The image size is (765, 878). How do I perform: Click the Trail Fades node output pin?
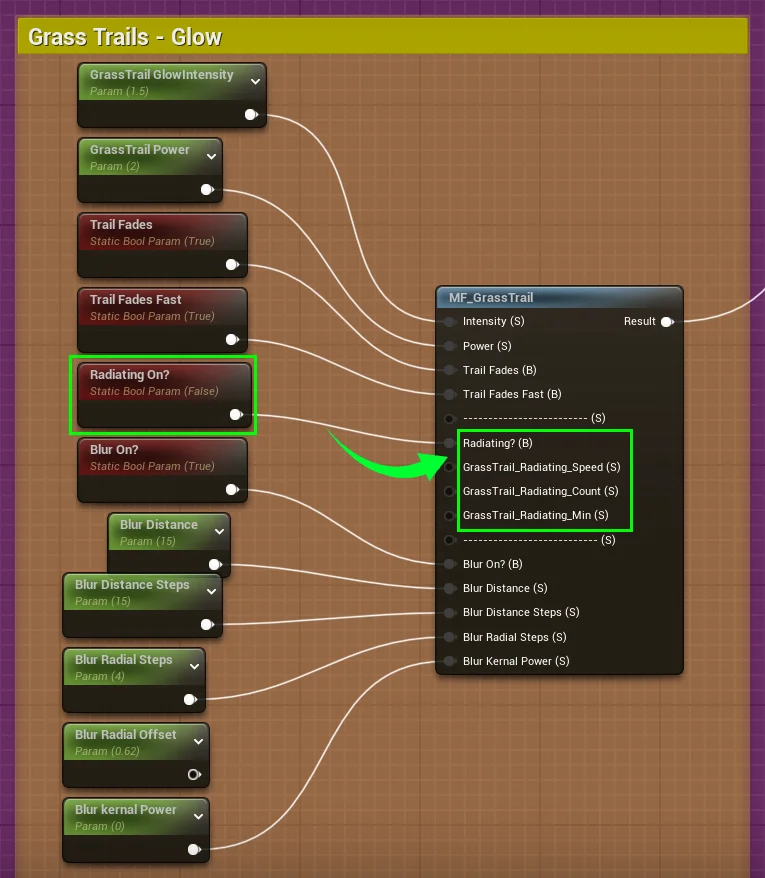point(232,265)
